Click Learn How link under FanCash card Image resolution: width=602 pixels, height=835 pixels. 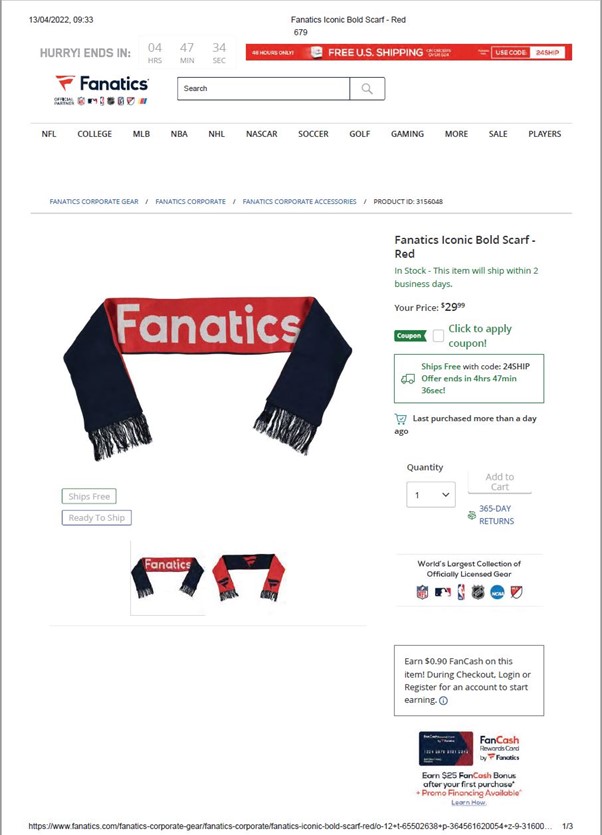[468, 803]
